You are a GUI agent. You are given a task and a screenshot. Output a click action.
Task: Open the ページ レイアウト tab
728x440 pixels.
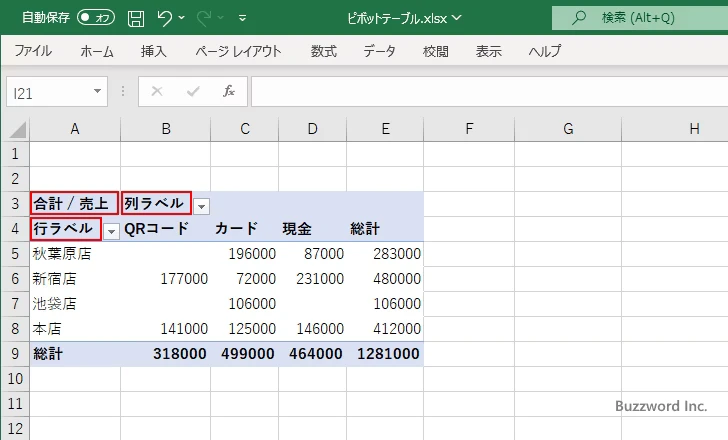(x=238, y=51)
